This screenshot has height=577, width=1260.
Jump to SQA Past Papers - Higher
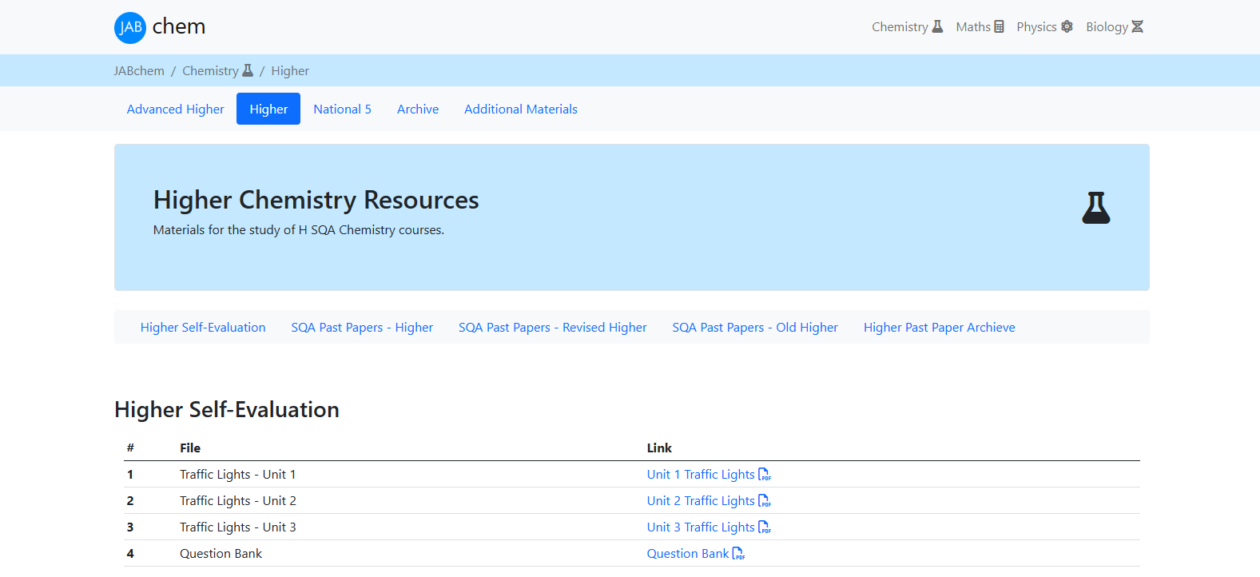coord(362,327)
